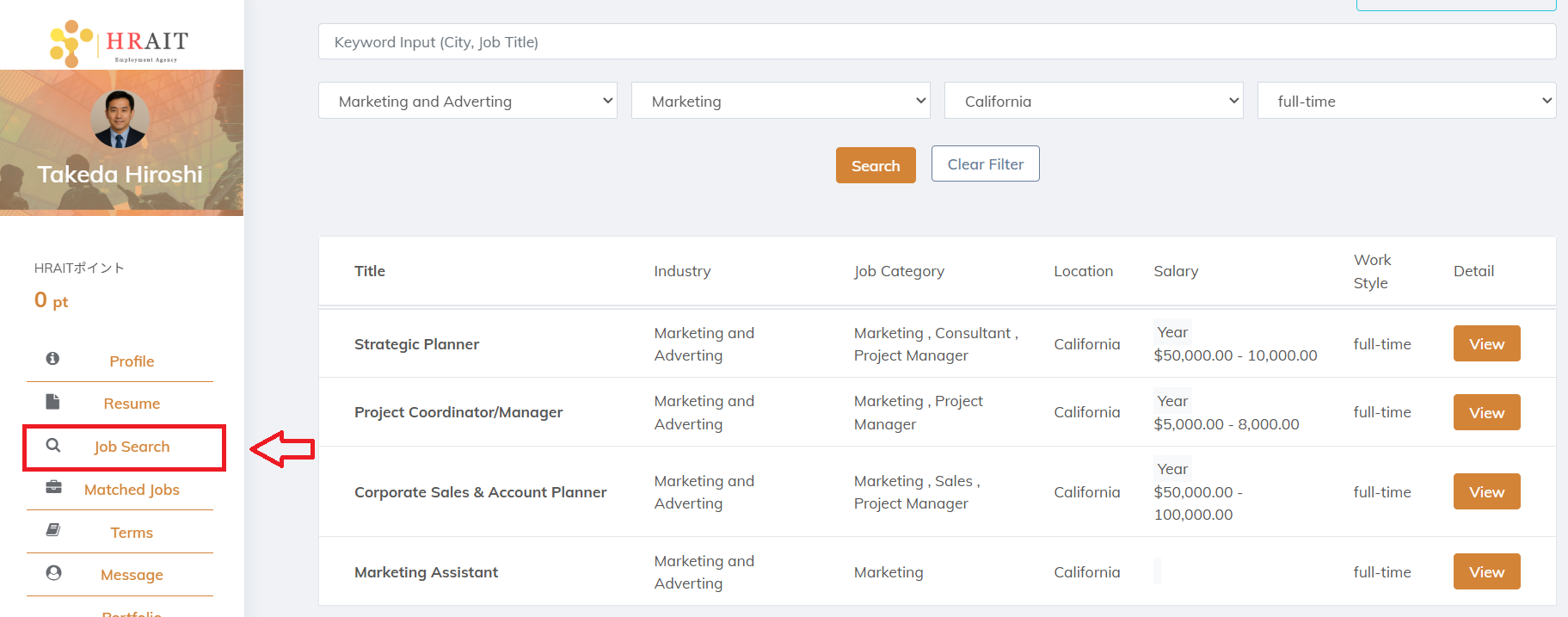Focus the Keyword Input search field
1568x617 pixels.
pyautogui.click(x=937, y=42)
